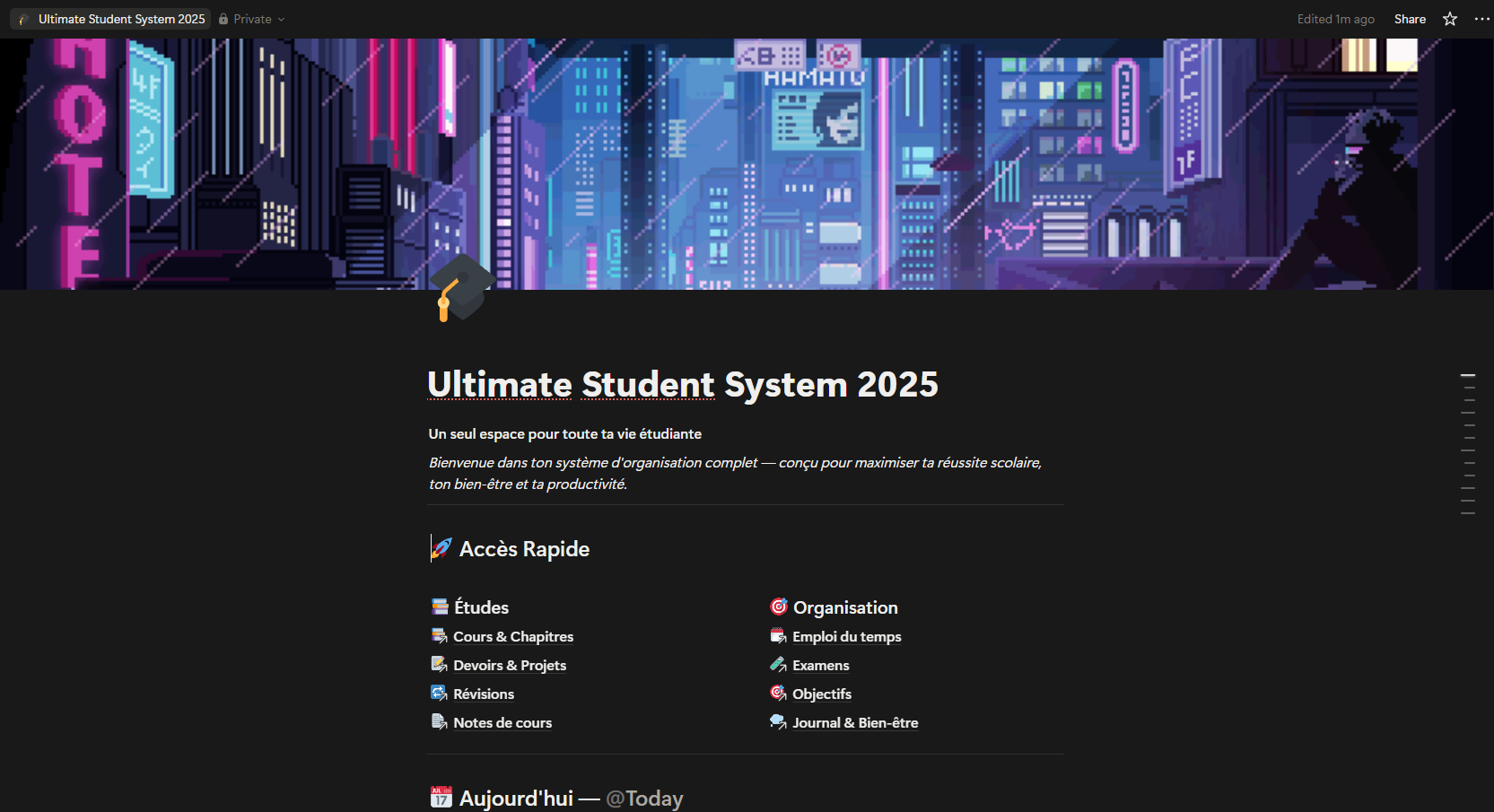Click the Organisation heading
Image resolution: width=1494 pixels, height=812 pixels.
tap(845, 607)
